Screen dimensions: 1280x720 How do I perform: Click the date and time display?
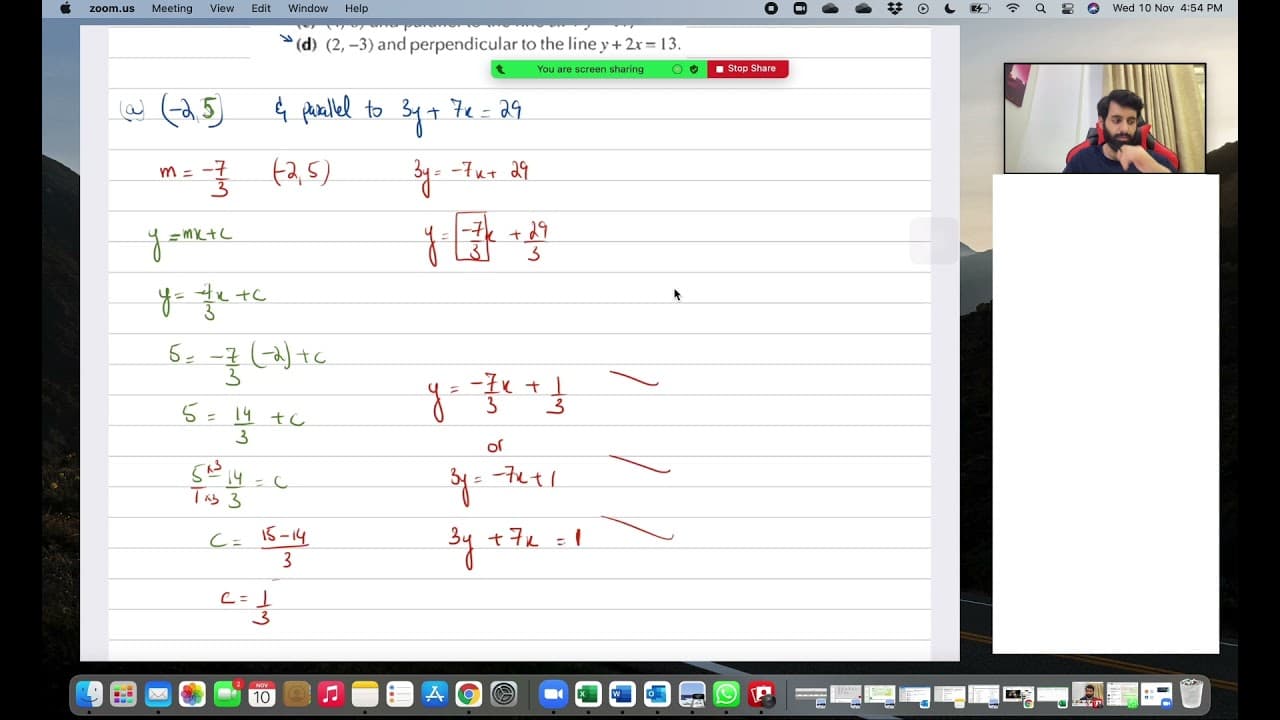(1167, 8)
